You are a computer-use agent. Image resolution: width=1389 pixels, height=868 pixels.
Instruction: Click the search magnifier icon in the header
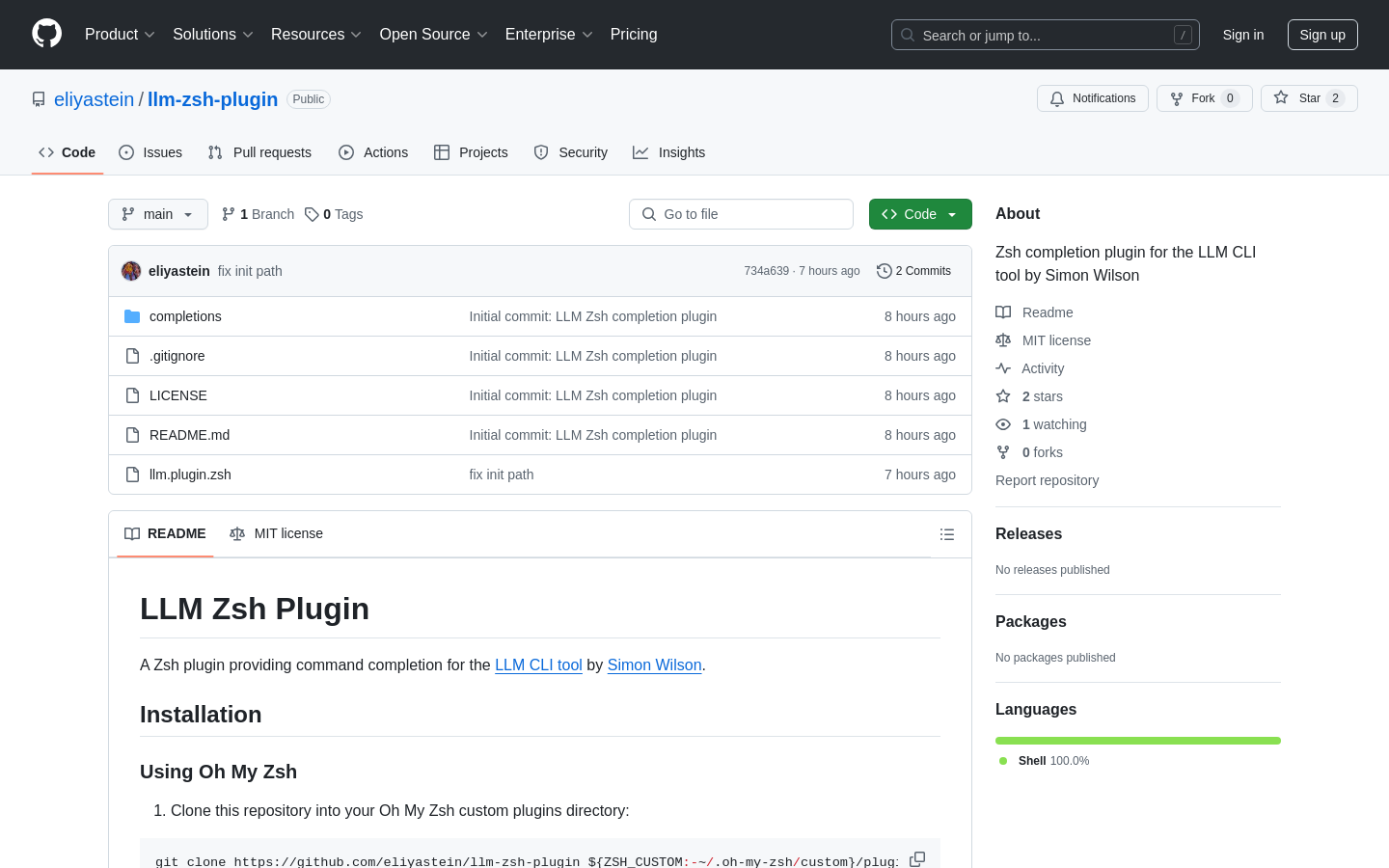tap(908, 35)
